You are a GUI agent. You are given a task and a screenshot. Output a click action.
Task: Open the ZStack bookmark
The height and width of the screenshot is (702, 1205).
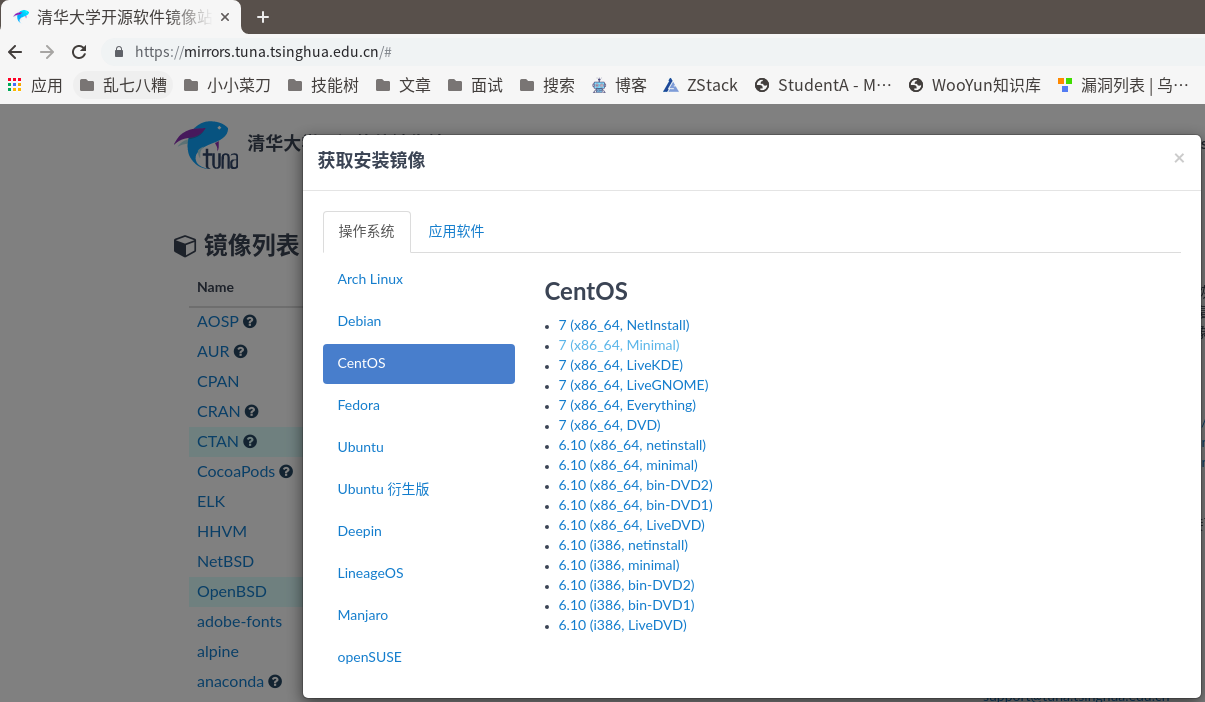(700, 85)
